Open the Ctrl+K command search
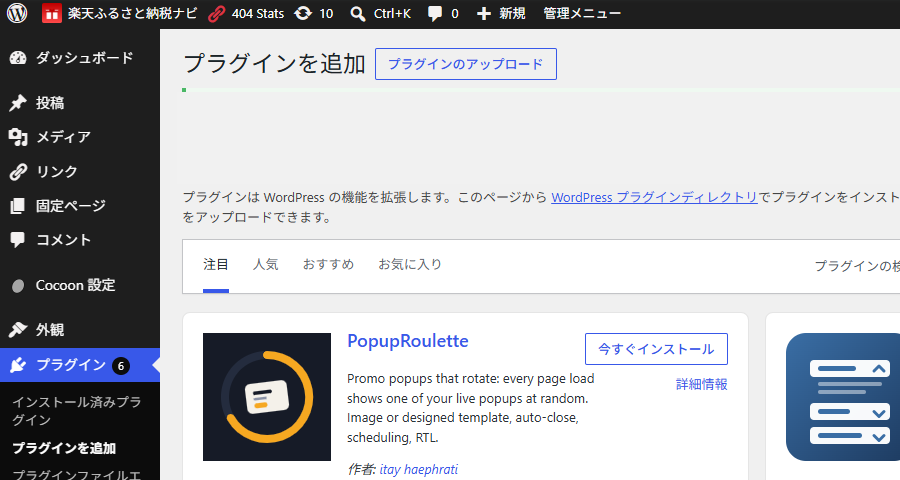 392,14
